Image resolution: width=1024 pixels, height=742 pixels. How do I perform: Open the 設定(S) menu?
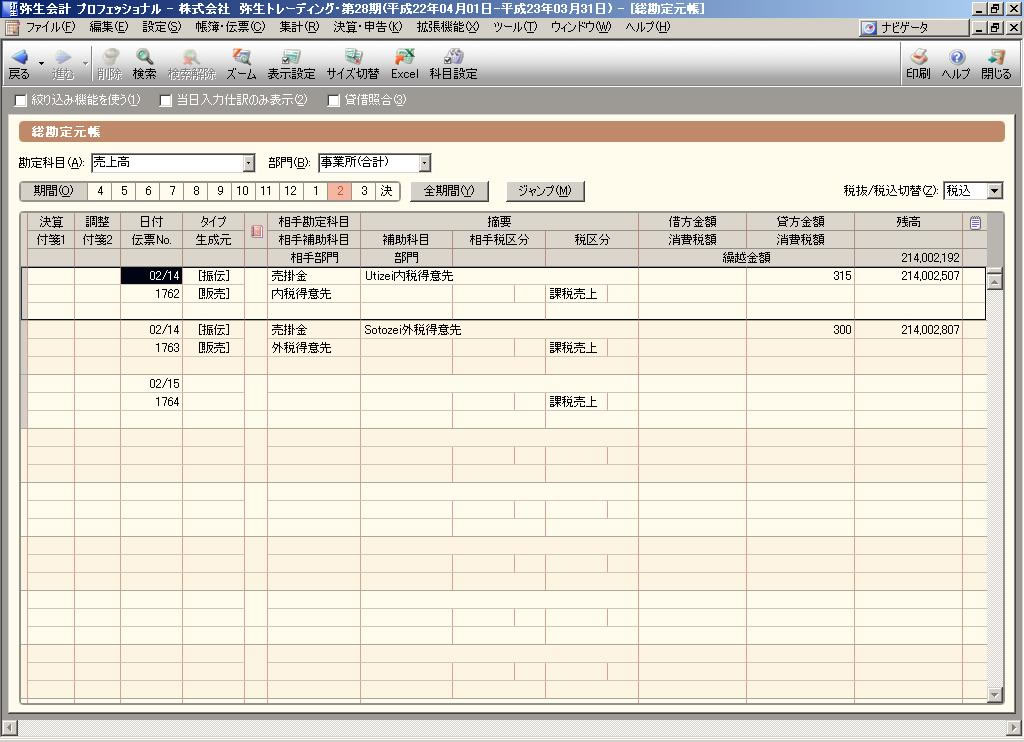click(161, 27)
